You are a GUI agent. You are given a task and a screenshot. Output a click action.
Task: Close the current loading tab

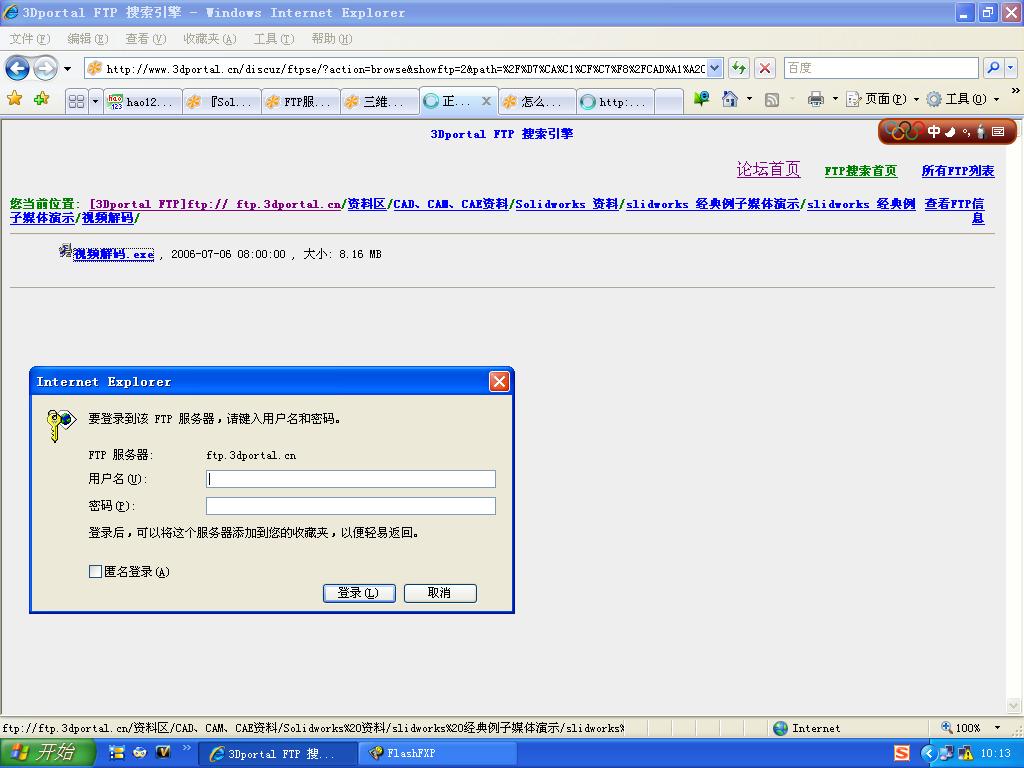tap(486, 101)
